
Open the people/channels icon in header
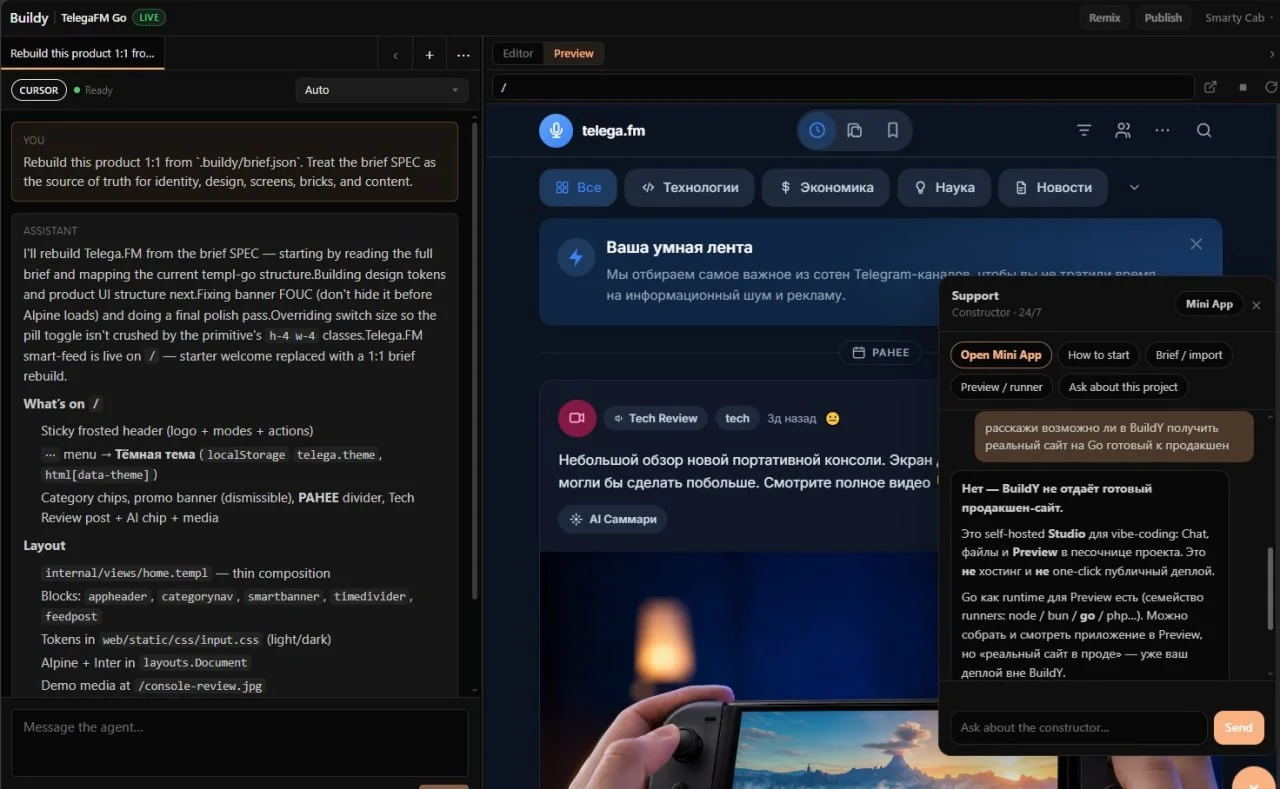point(1124,130)
